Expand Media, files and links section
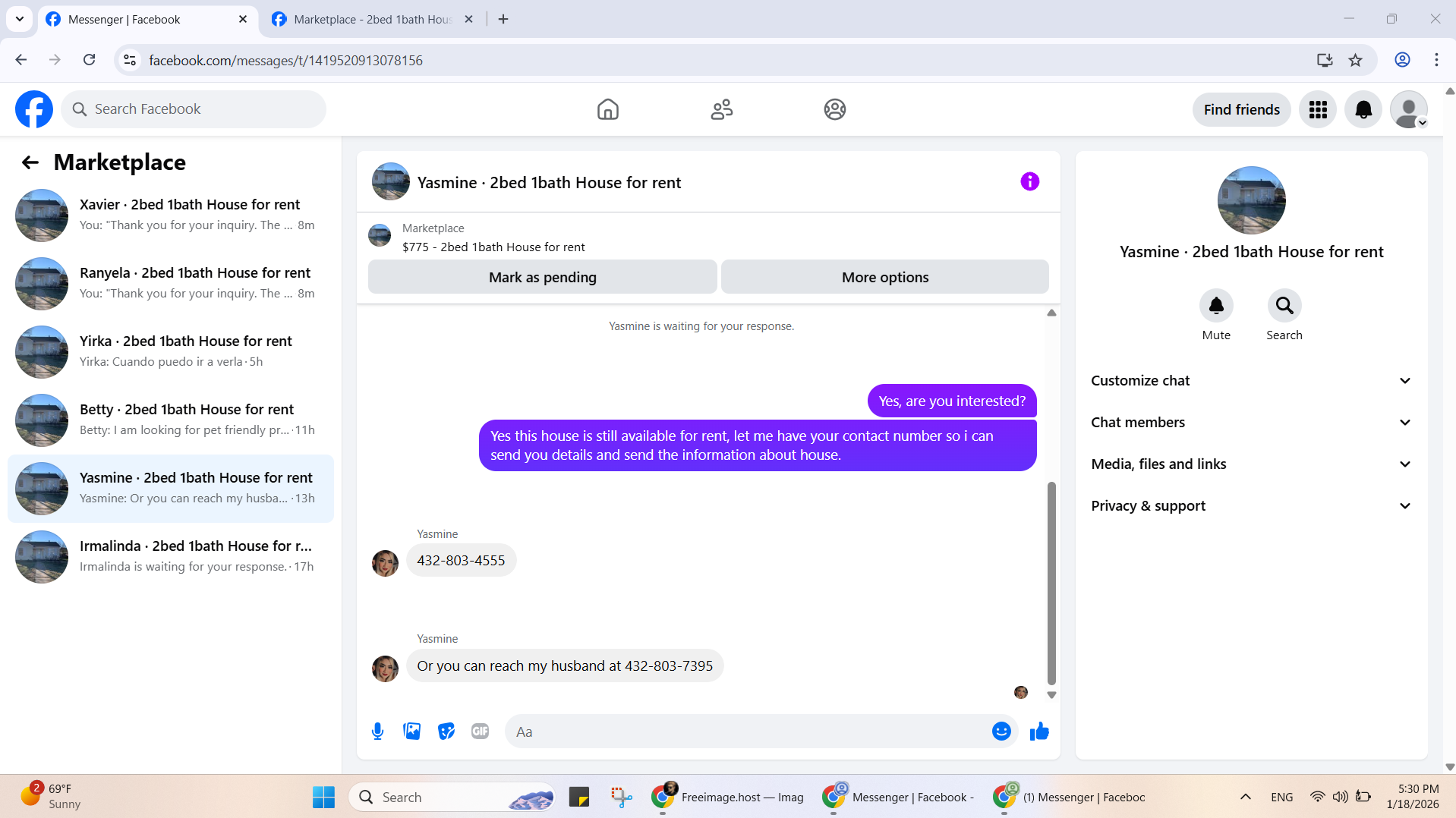 click(1251, 464)
